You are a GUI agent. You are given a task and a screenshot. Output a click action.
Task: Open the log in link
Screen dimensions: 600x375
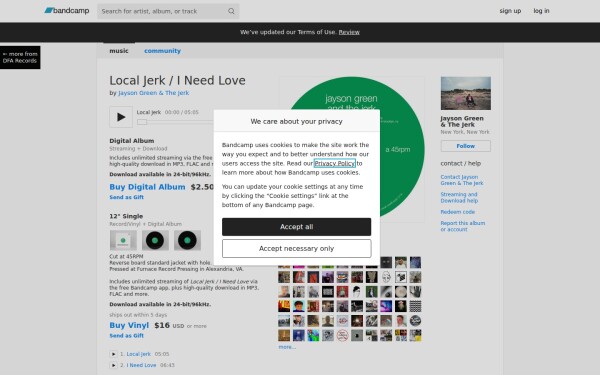541,11
